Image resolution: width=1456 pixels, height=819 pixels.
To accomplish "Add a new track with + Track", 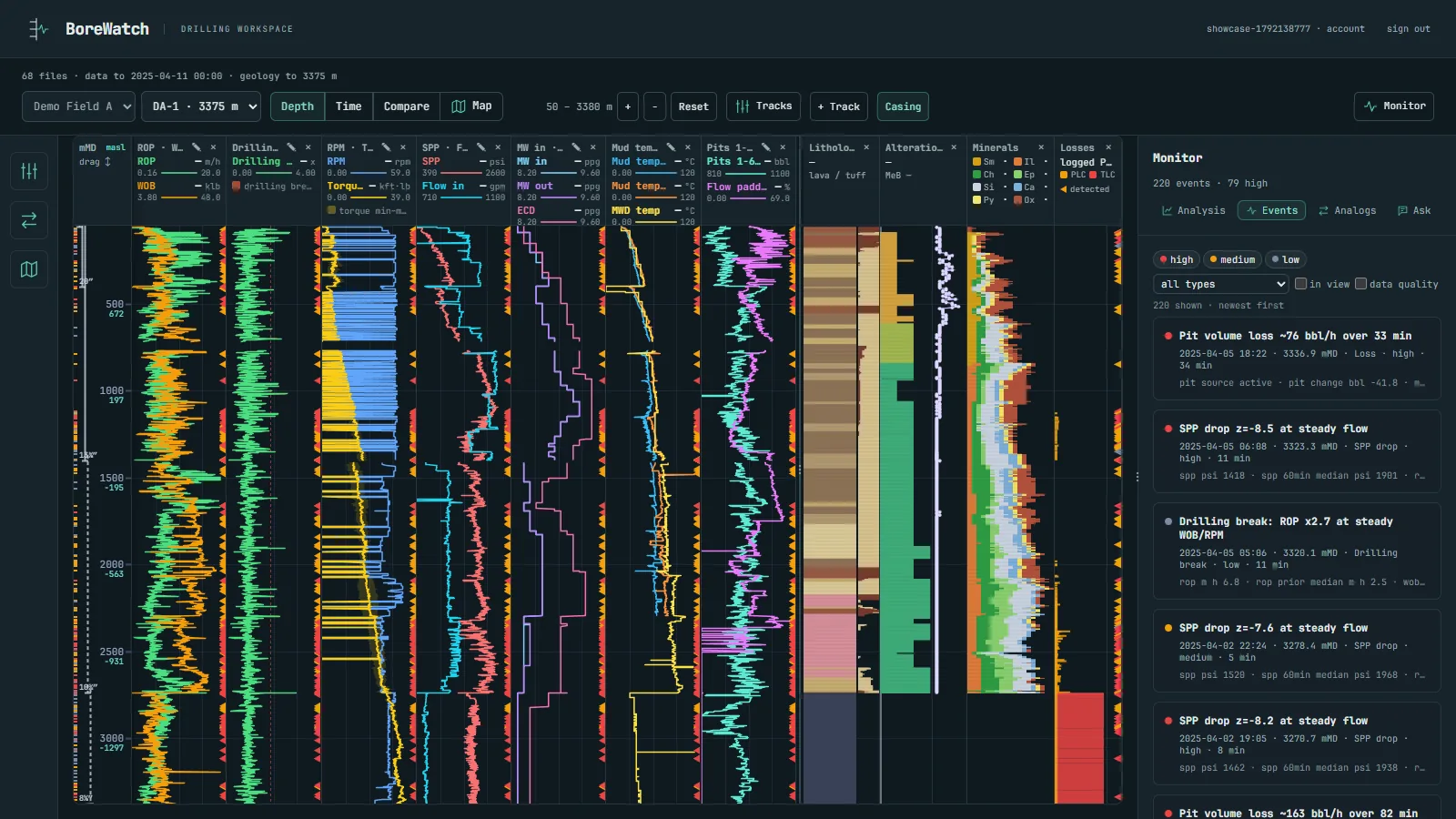I will (838, 106).
